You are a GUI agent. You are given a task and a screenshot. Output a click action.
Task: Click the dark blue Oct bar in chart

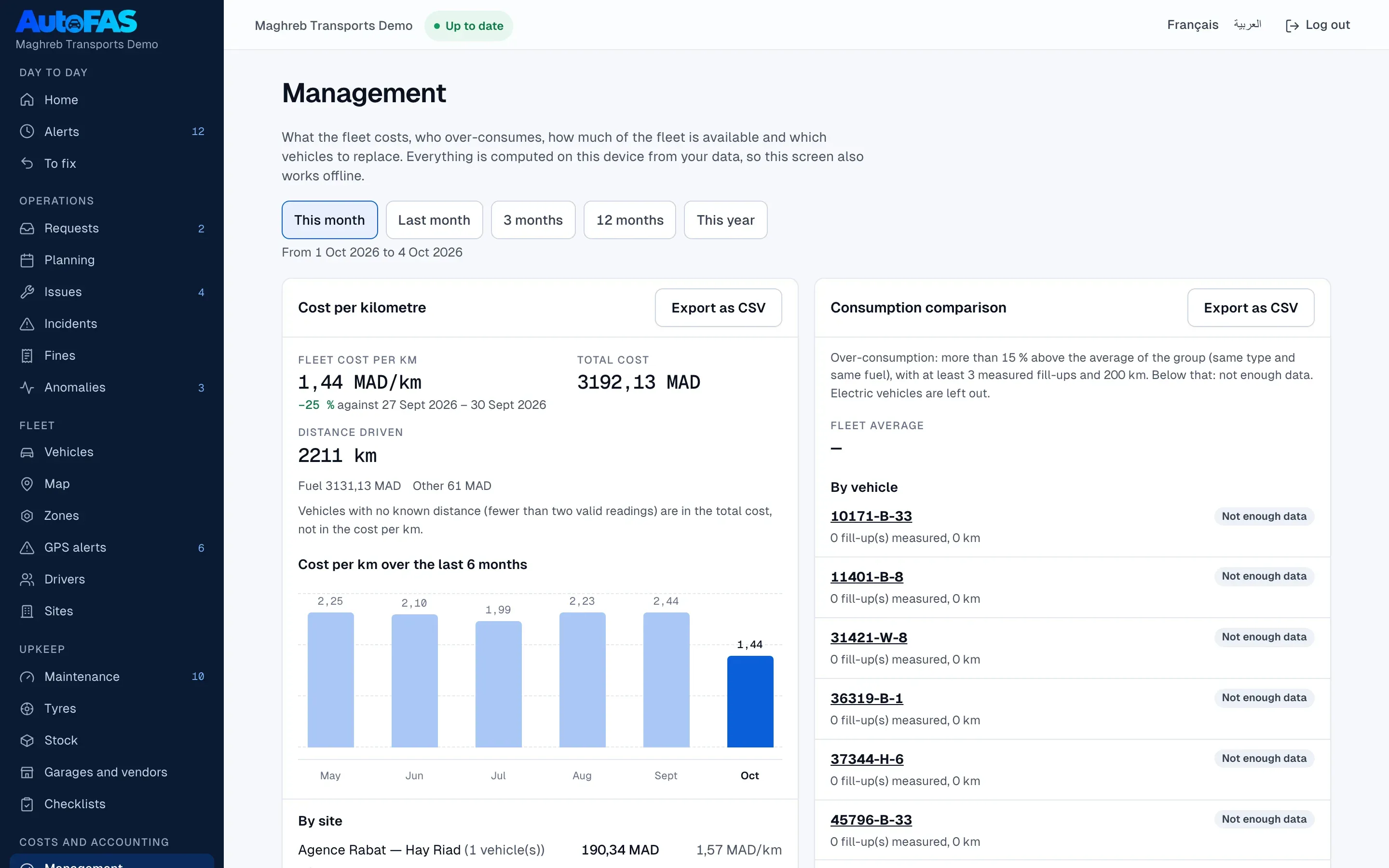click(749, 702)
